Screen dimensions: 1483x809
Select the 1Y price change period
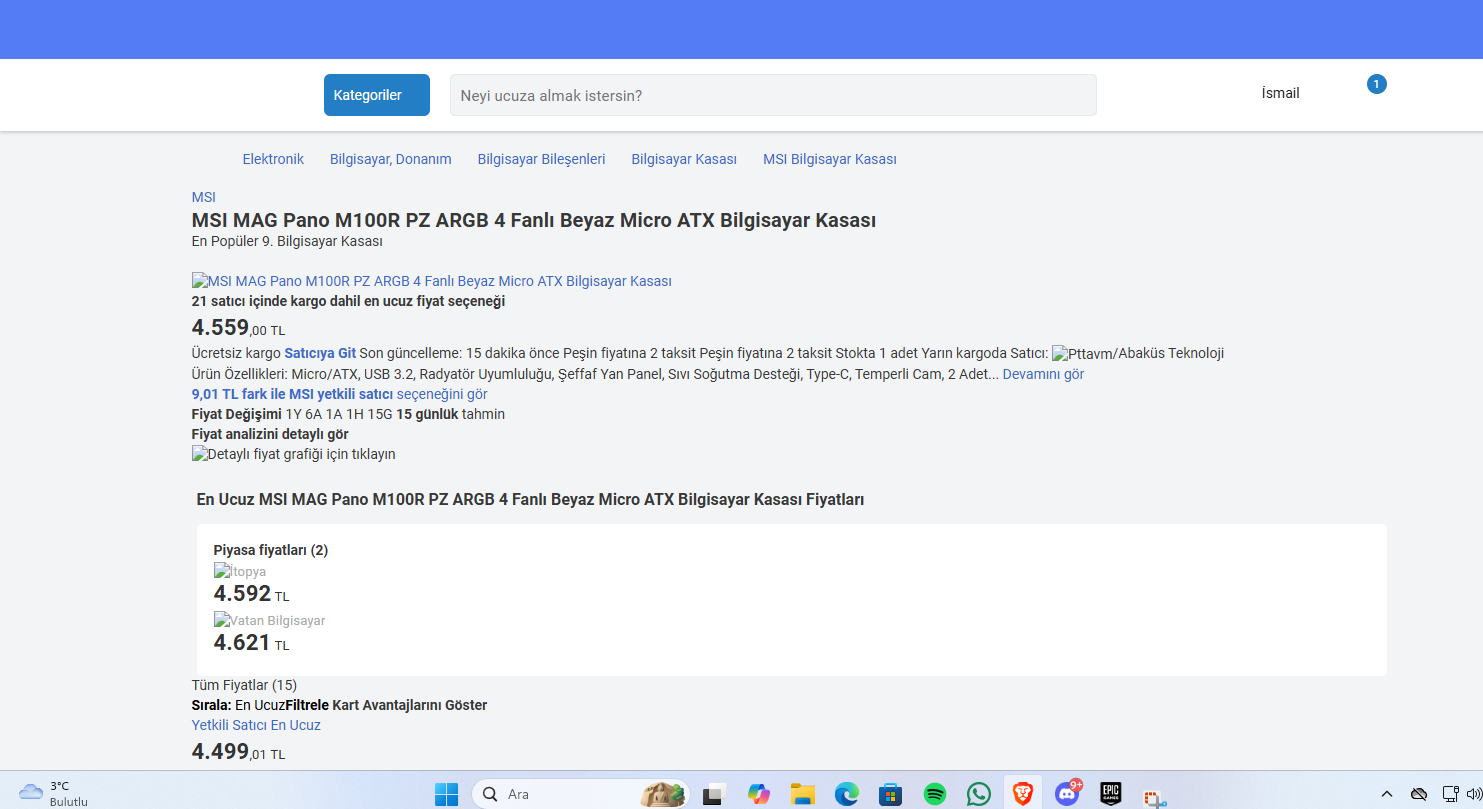tap(294, 414)
